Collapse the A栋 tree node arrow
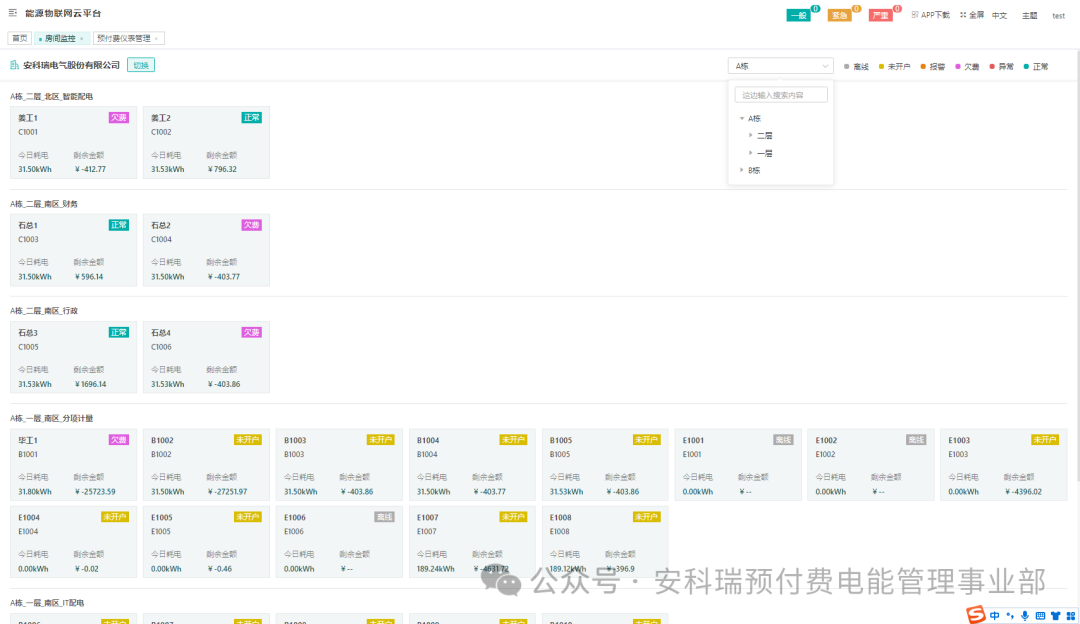The height and width of the screenshot is (624, 1080). pos(742,118)
